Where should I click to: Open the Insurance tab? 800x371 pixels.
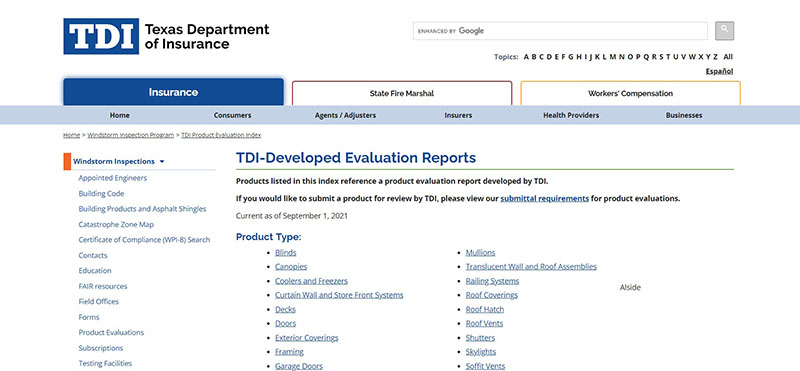coord(173,92)
